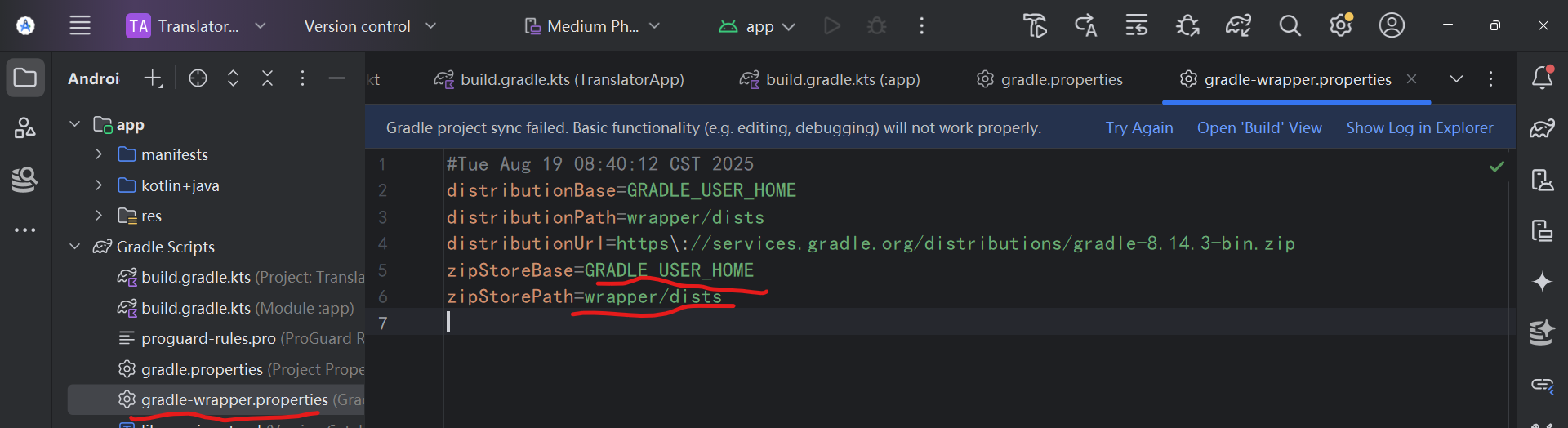1568x428 pixels.
Task: Open project panel options menu
Action: tap(302, 78)
